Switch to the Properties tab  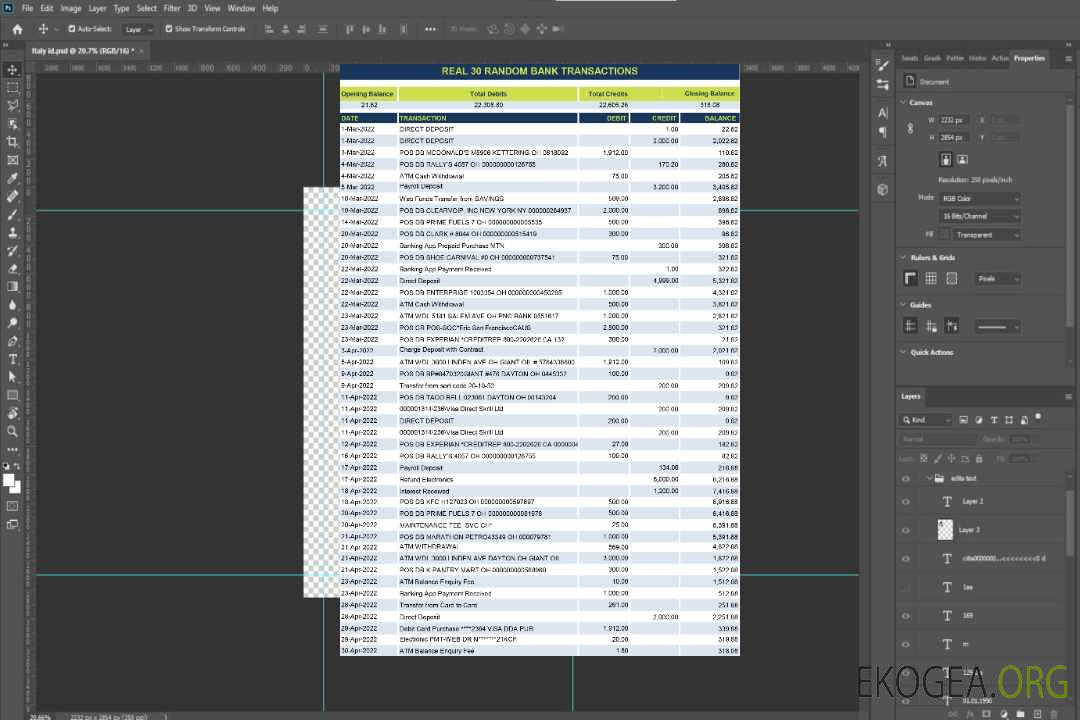pos(1029,59)
